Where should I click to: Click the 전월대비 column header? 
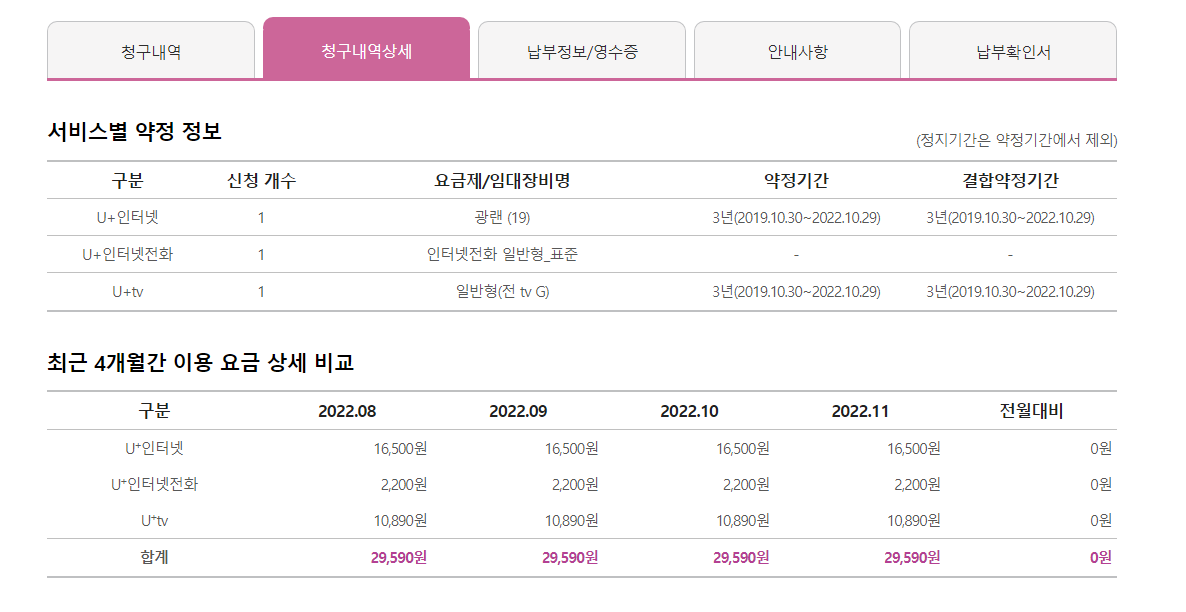pos(1031,411)
